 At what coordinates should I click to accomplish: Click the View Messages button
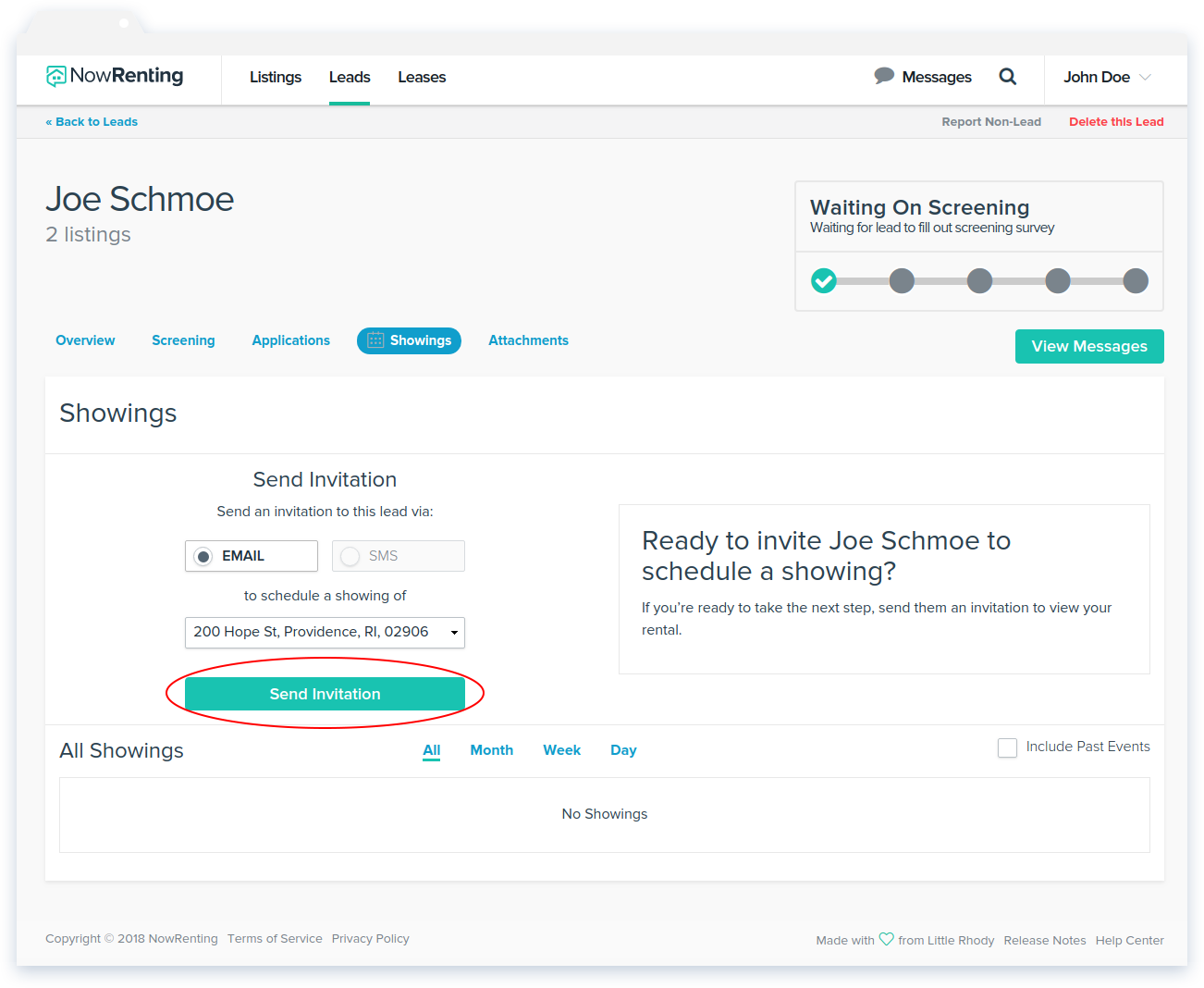pos(1089,346)
